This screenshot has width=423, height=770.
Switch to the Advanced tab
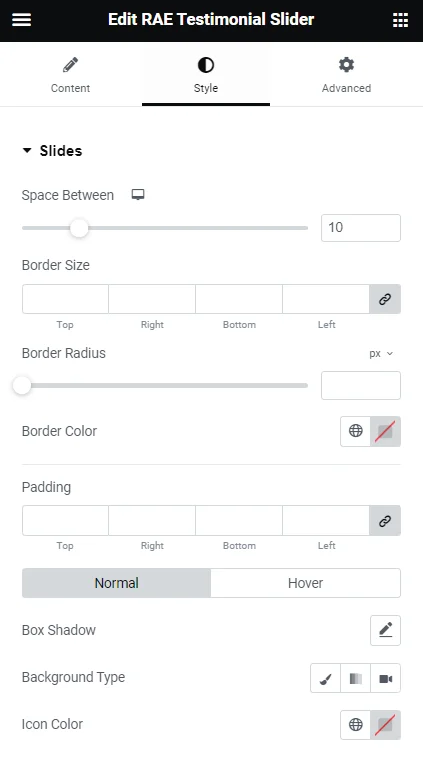click(346, 75)
